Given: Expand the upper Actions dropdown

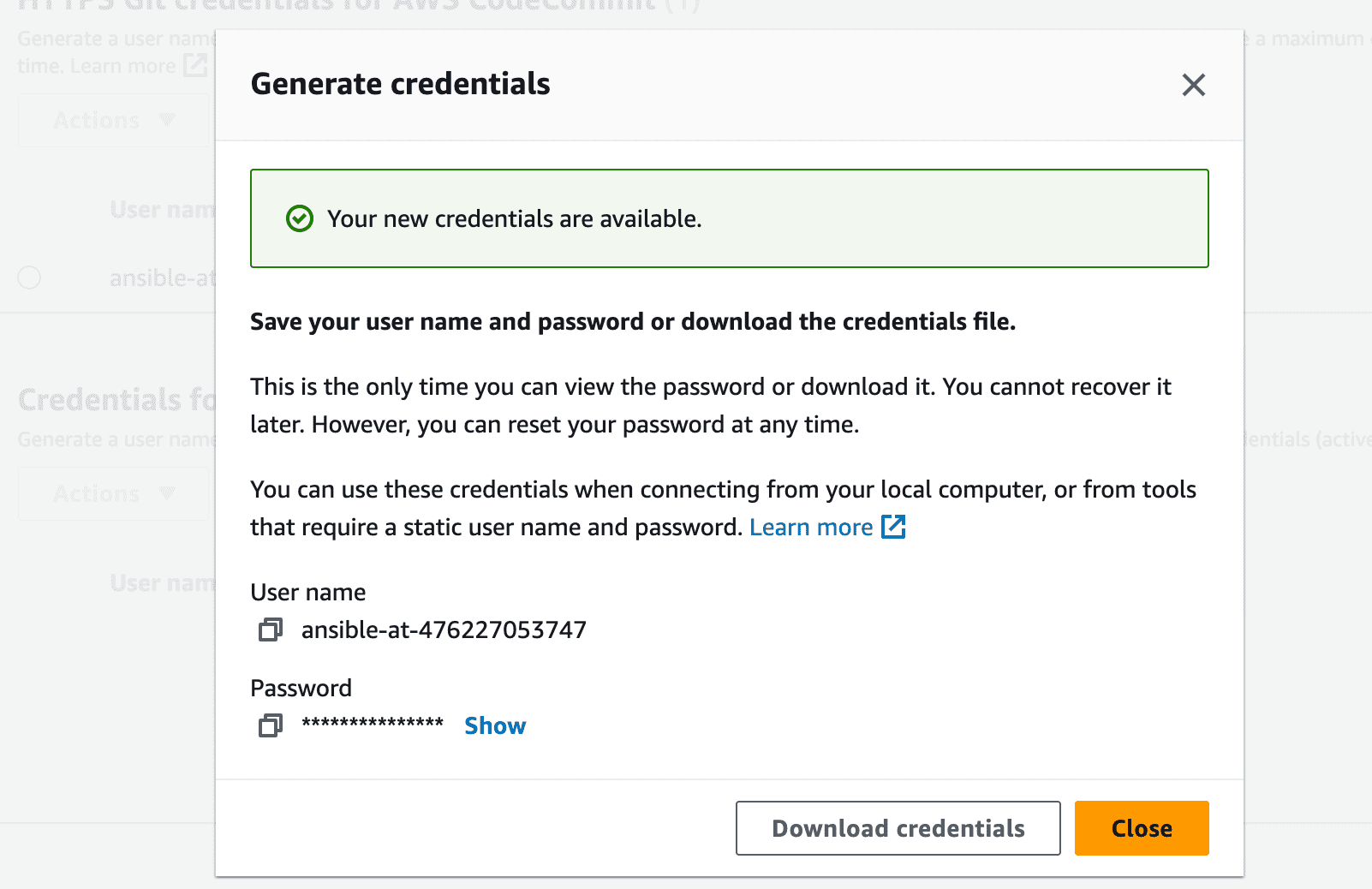Looking at the screenshot, I should tap(114, 121).
